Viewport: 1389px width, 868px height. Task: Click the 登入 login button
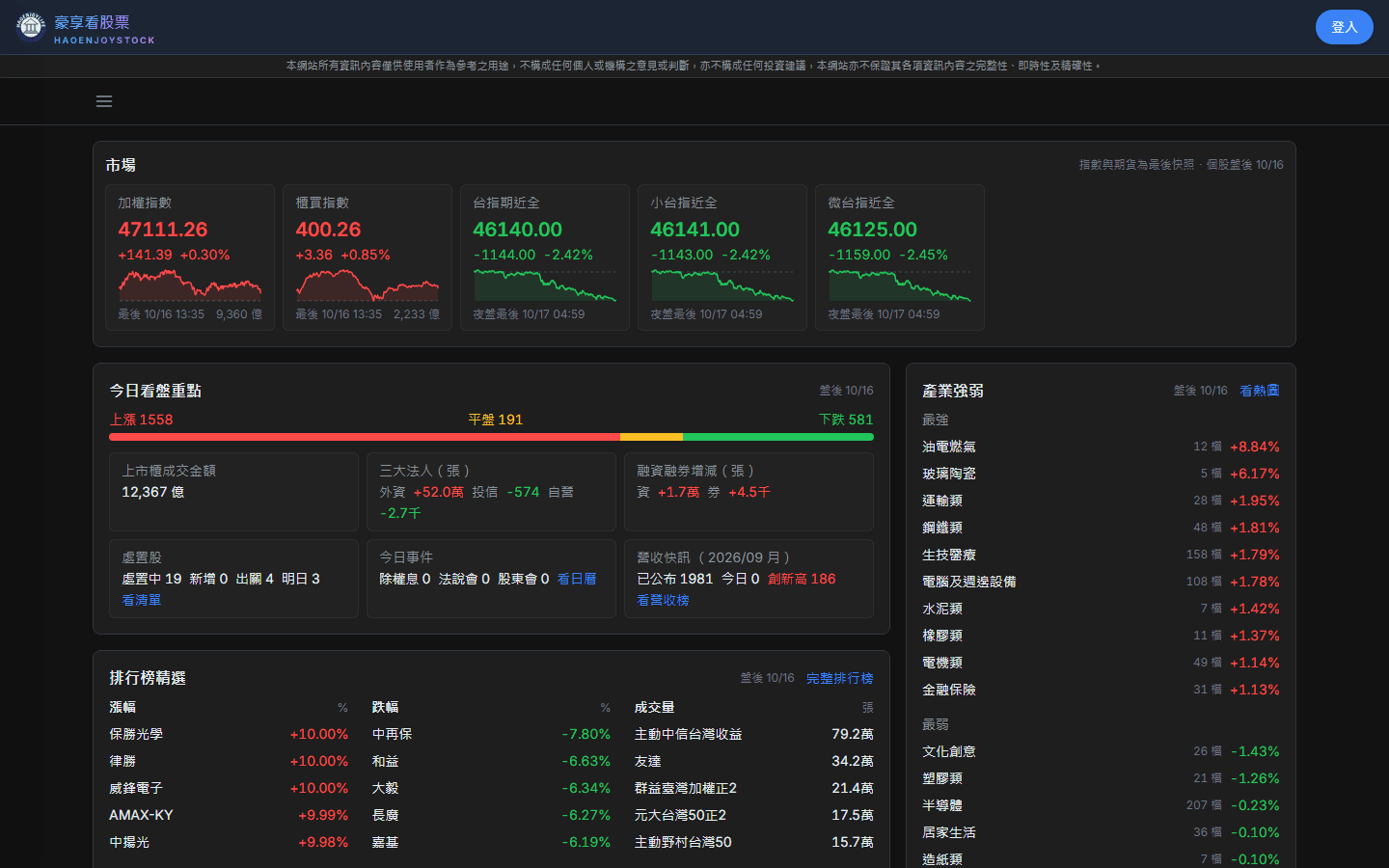(1344, 27)
